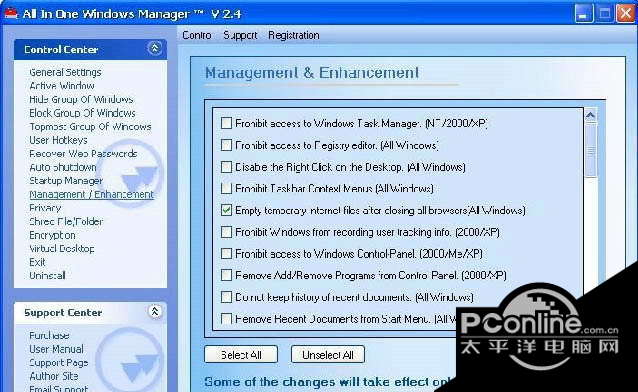Check Prohibit recording user tracking info
This screenshot has height=392, width=638.
coord(226,232)
